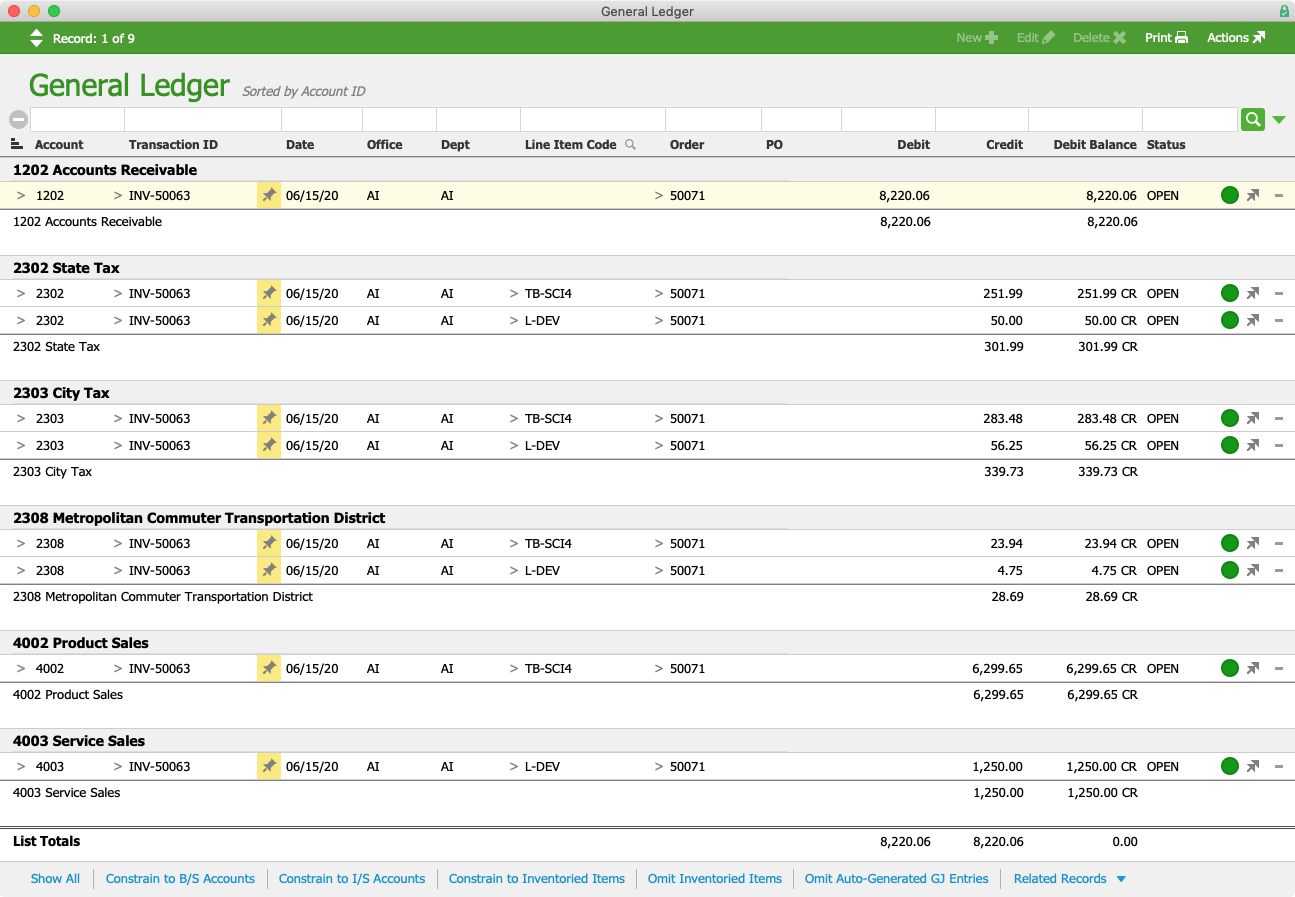Click omit minus on 2308 23.94 row
The height and width of the screenshot is (897, 1295).
(x=1279, y=544)
